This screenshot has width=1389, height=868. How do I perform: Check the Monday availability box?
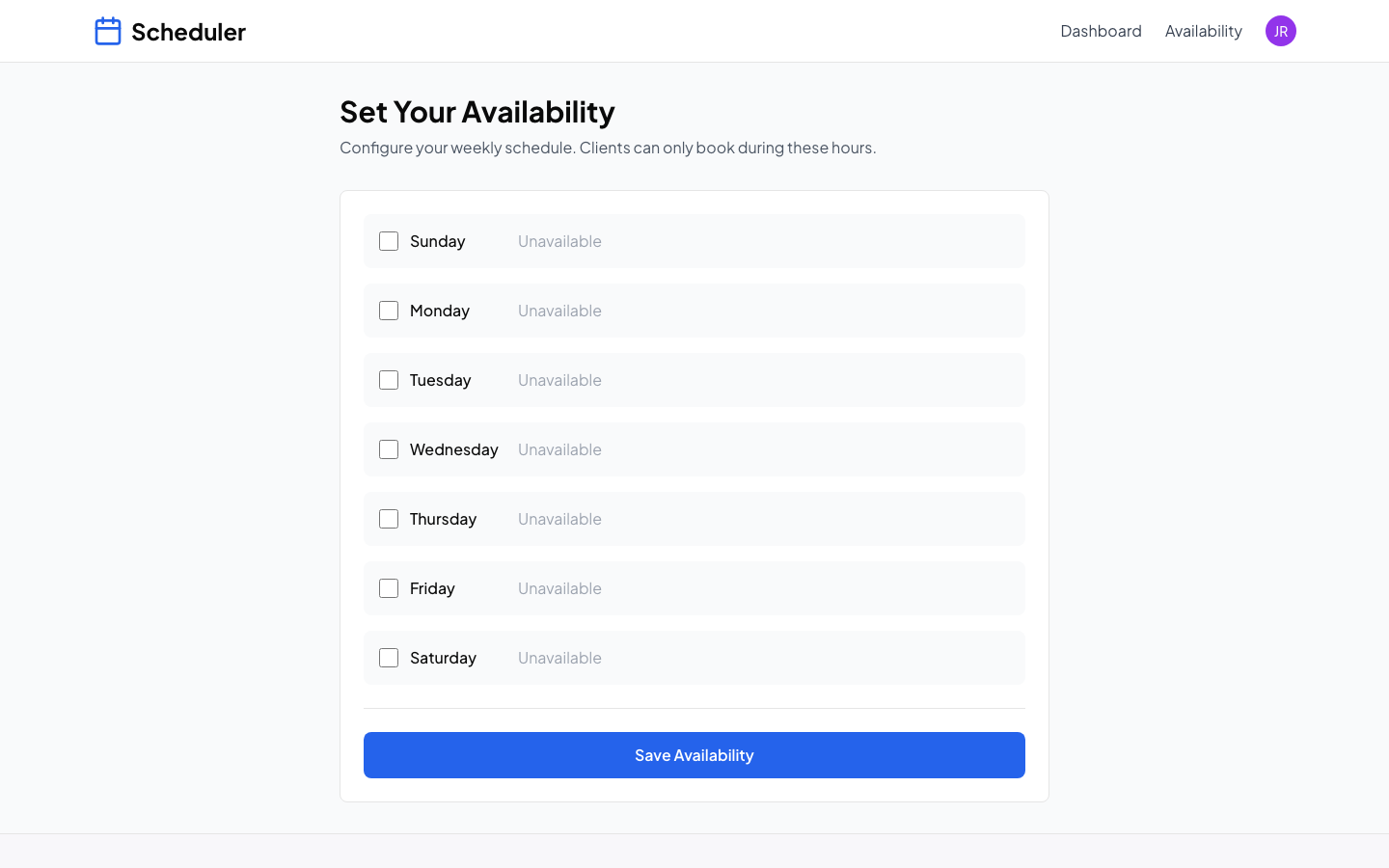389,311
